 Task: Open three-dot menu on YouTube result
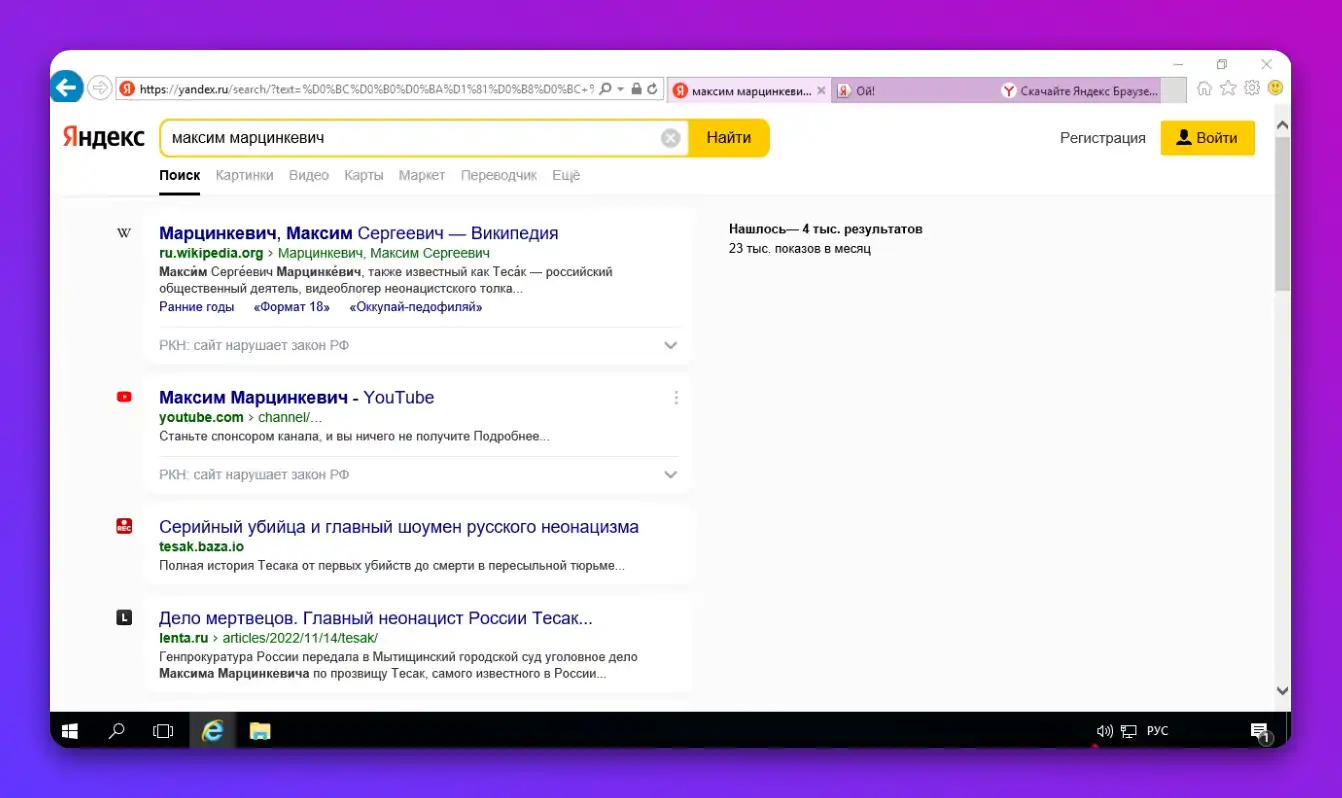click(676, 397)
